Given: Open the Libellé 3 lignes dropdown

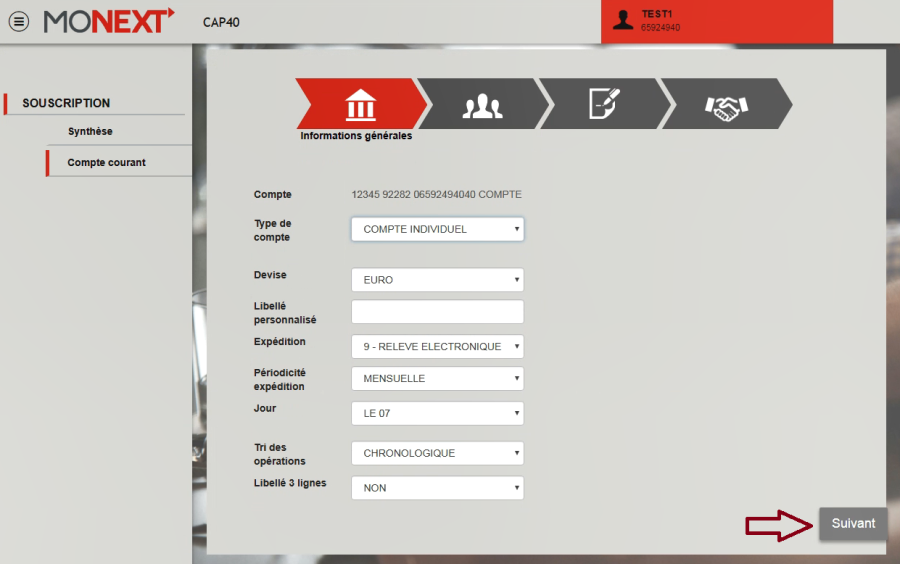Looking at the screenshot, I should coord(437,488).
